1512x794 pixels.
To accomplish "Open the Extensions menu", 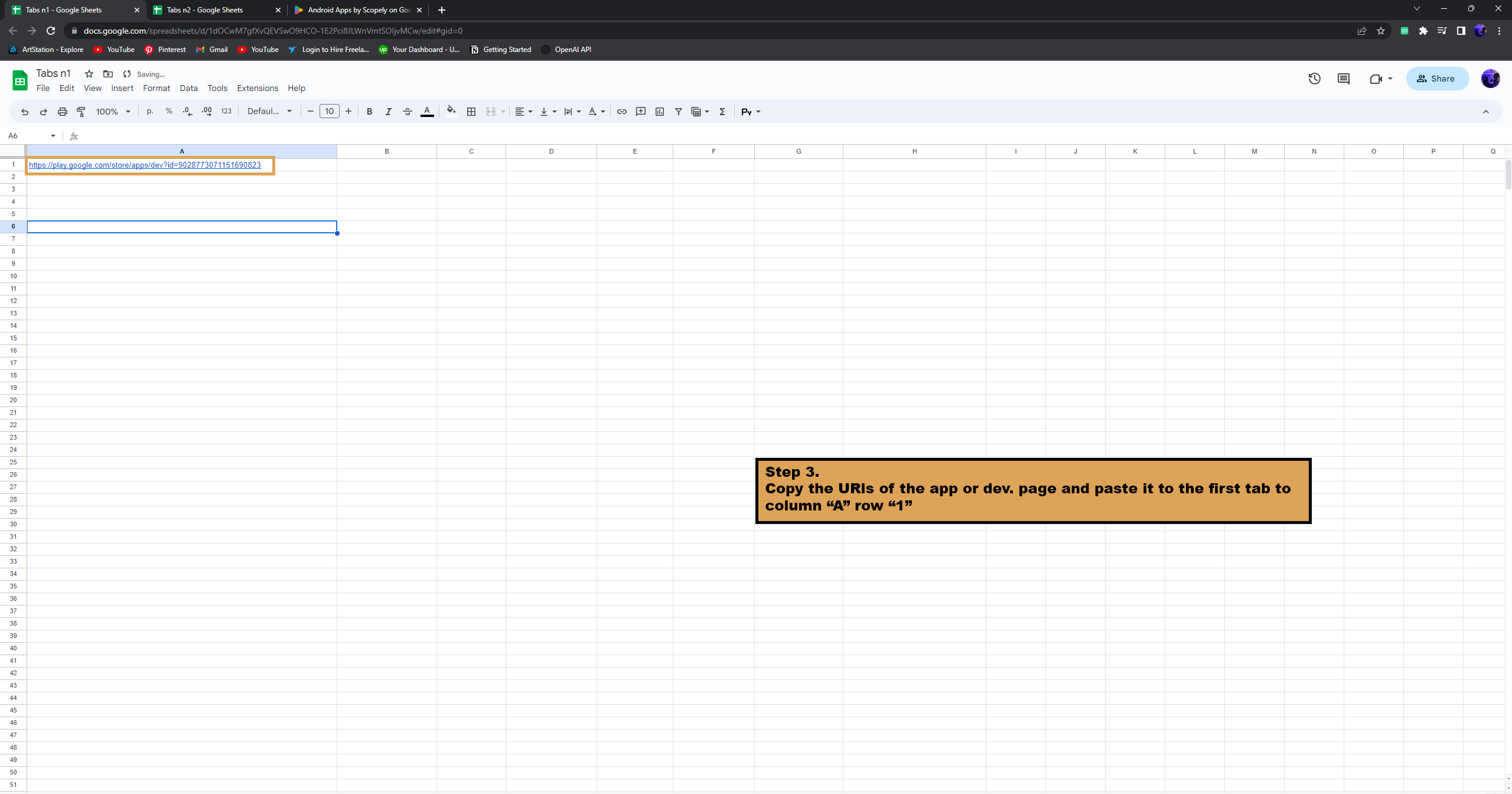I will click(x=258, y=88).
